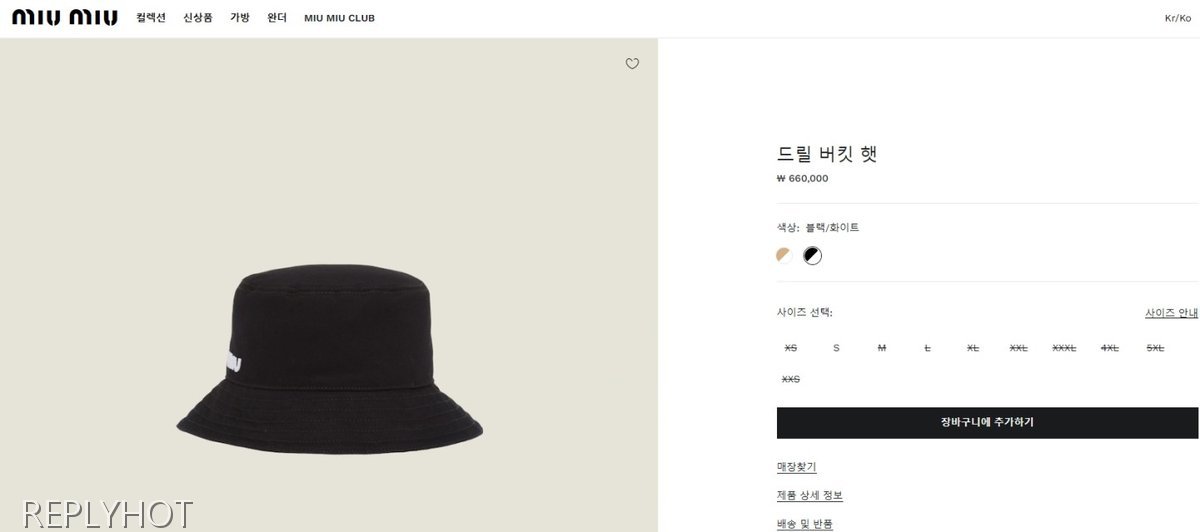Choose size S
Screen dimensions: 1200x532
click(x=836, y=348)
